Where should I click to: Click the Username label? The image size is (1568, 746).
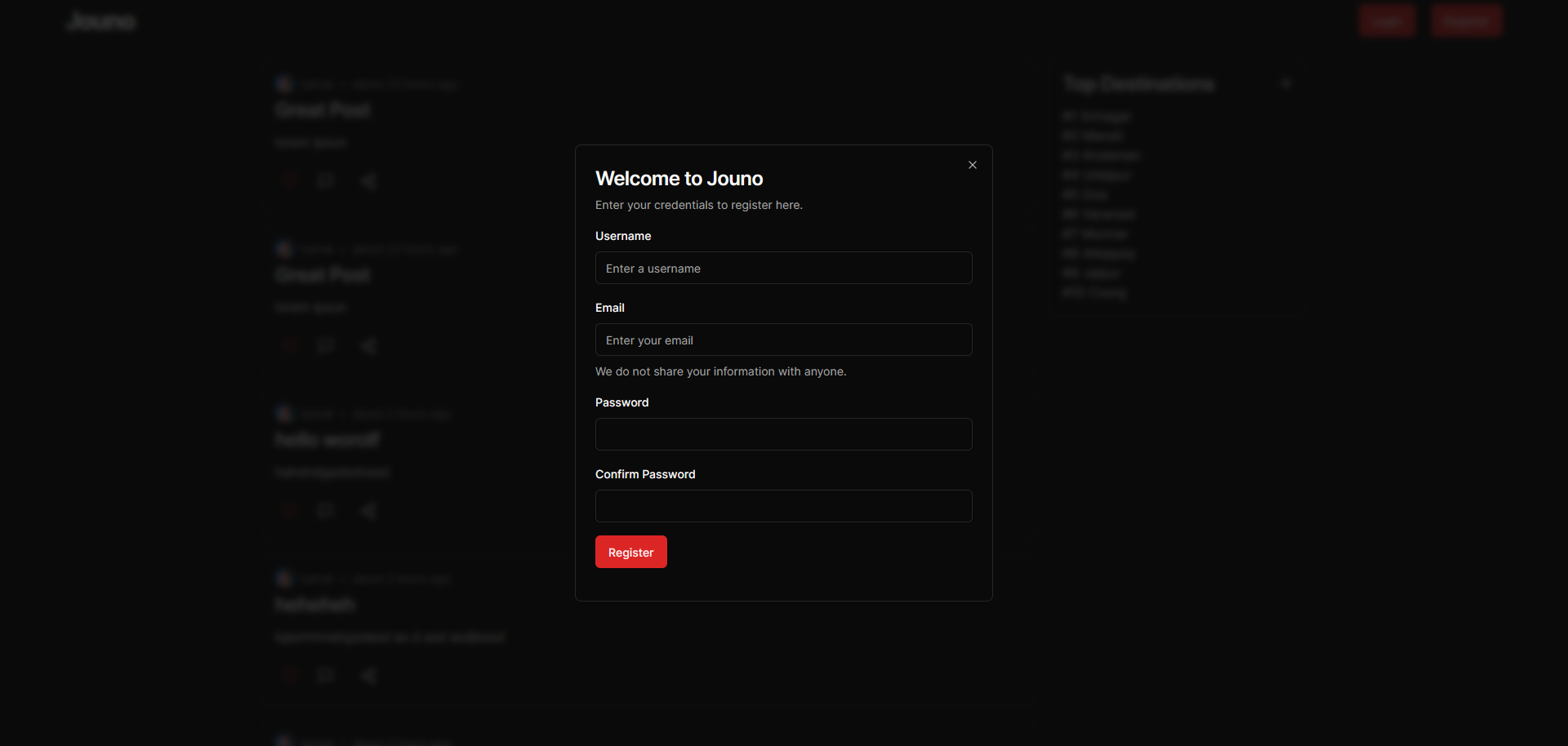(x=623, y=236)
